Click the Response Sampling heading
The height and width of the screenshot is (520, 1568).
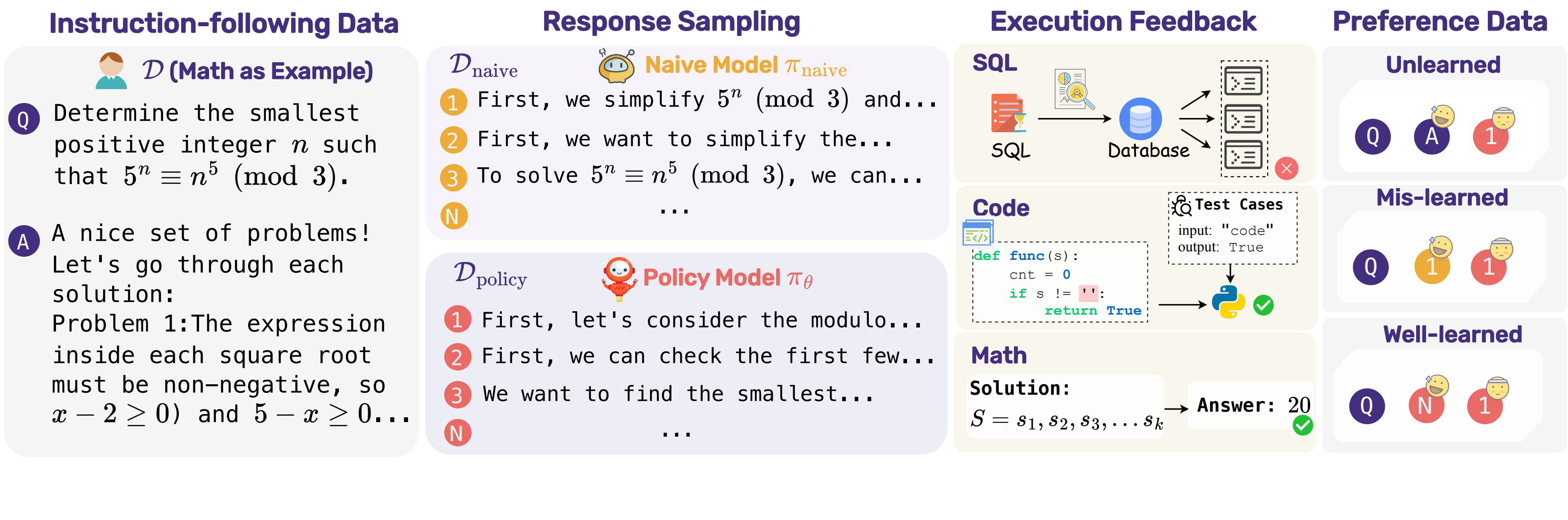671,23
